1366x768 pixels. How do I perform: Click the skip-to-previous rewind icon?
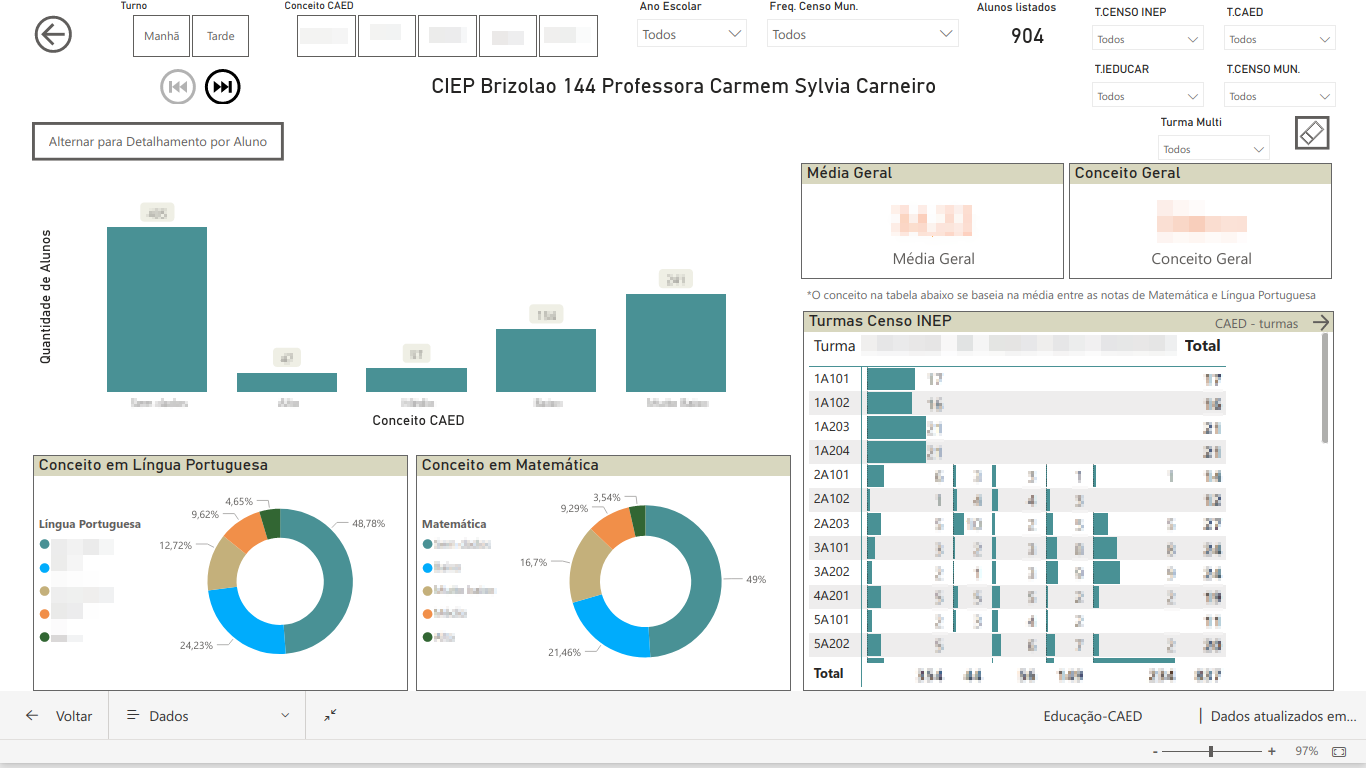point(178,88)
